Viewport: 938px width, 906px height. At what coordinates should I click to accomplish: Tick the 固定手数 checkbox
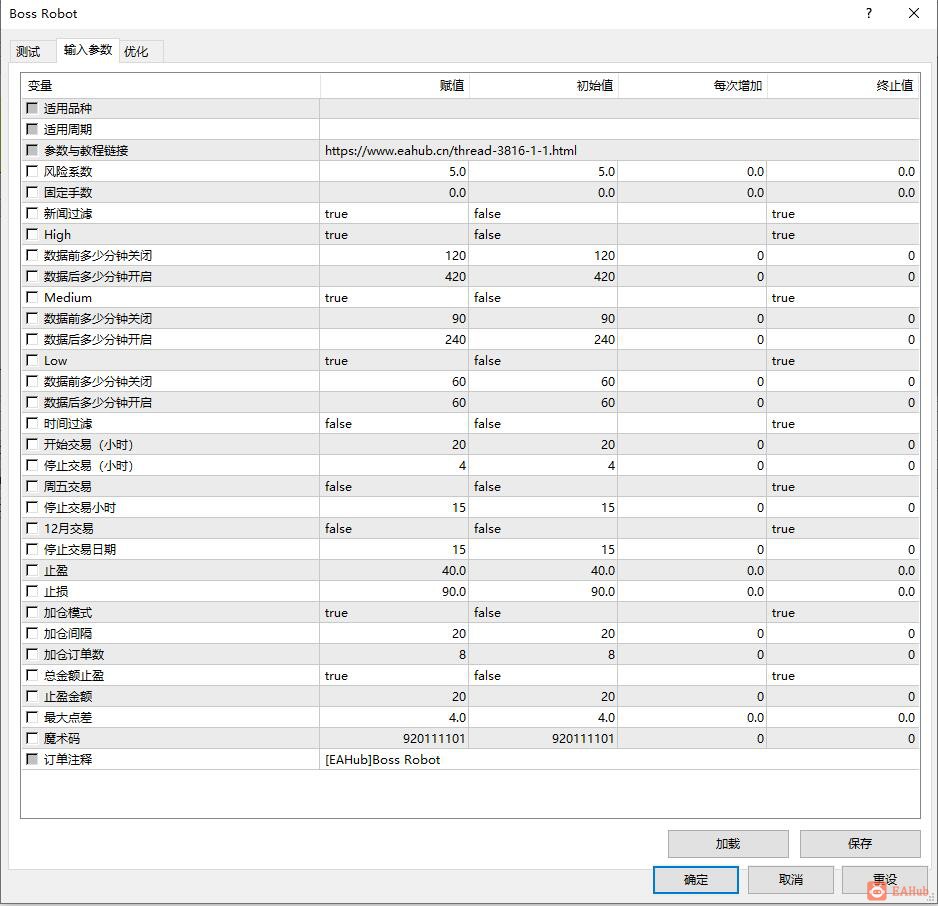coord(32,192)
